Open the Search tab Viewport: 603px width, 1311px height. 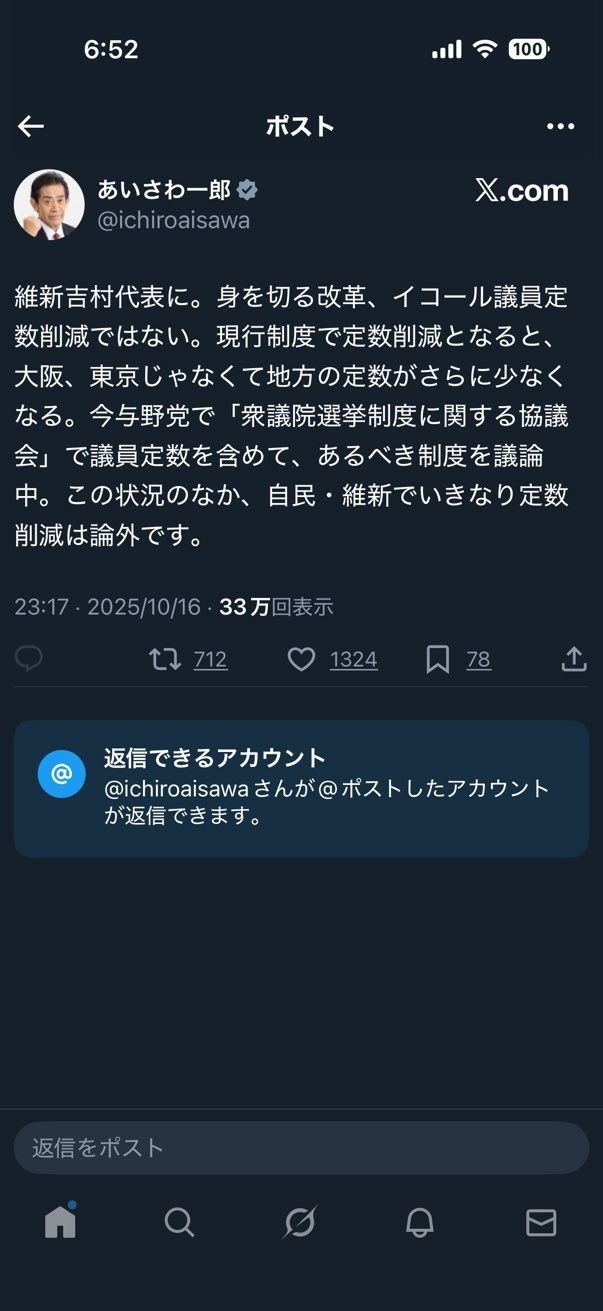179,1222
